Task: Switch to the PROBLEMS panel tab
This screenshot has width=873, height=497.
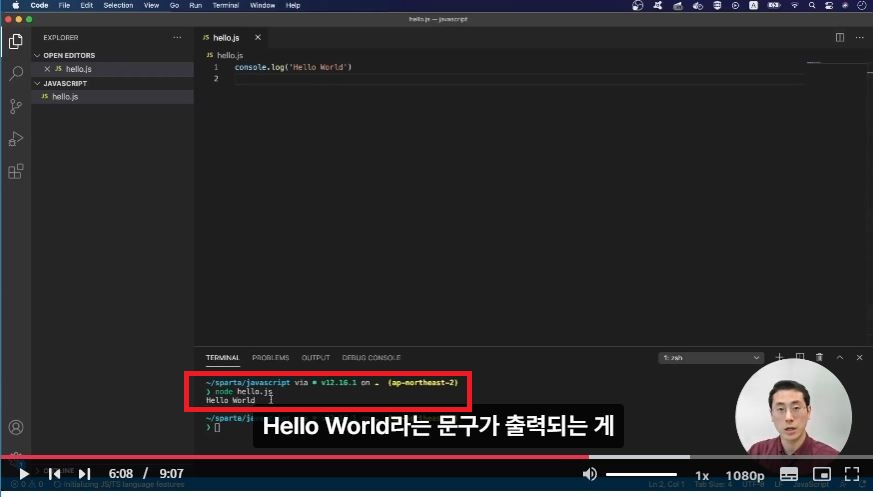Action: point(271,357)
